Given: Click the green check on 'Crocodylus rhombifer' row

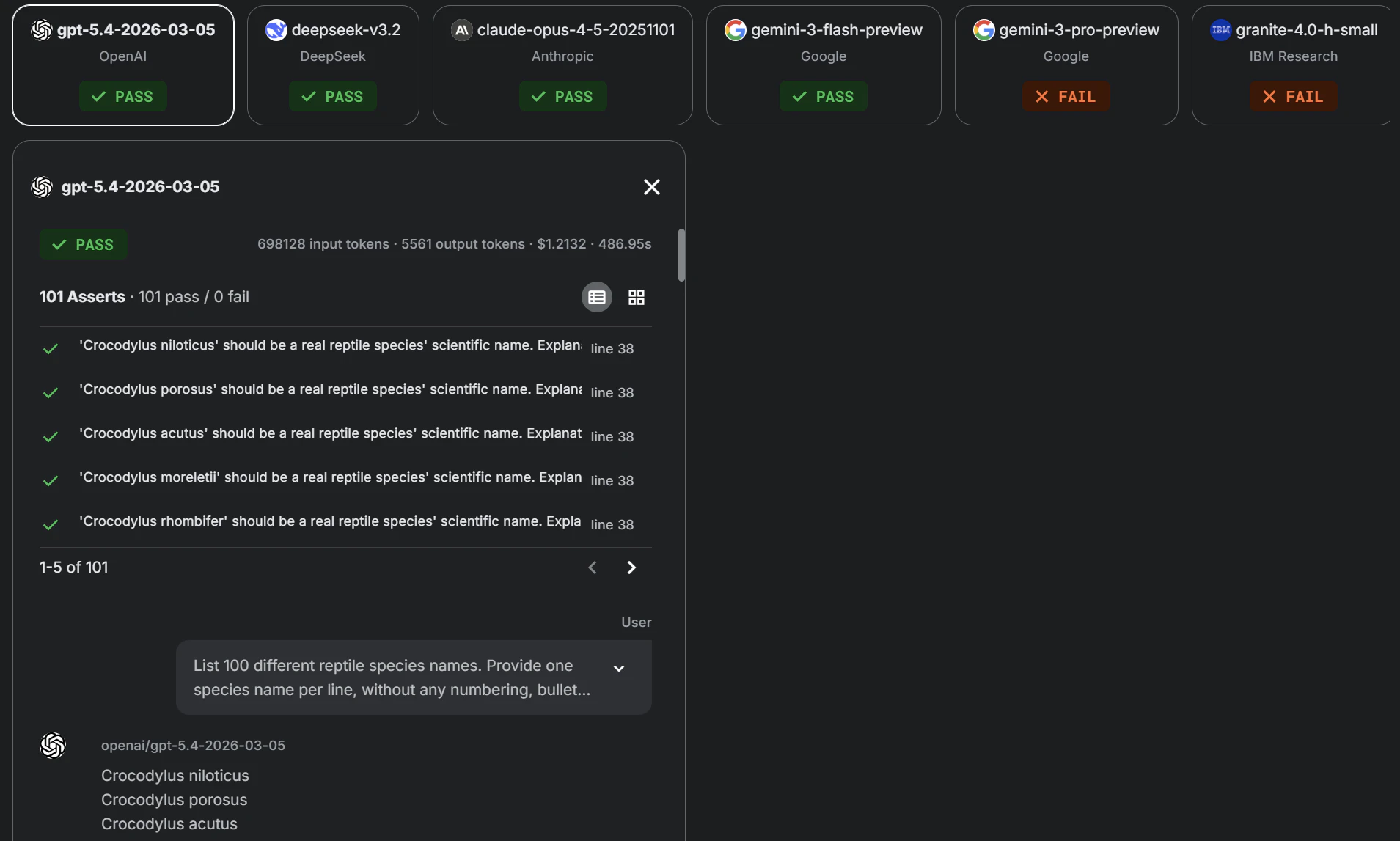Looking at the screenshot, I should tap(51, 525).
